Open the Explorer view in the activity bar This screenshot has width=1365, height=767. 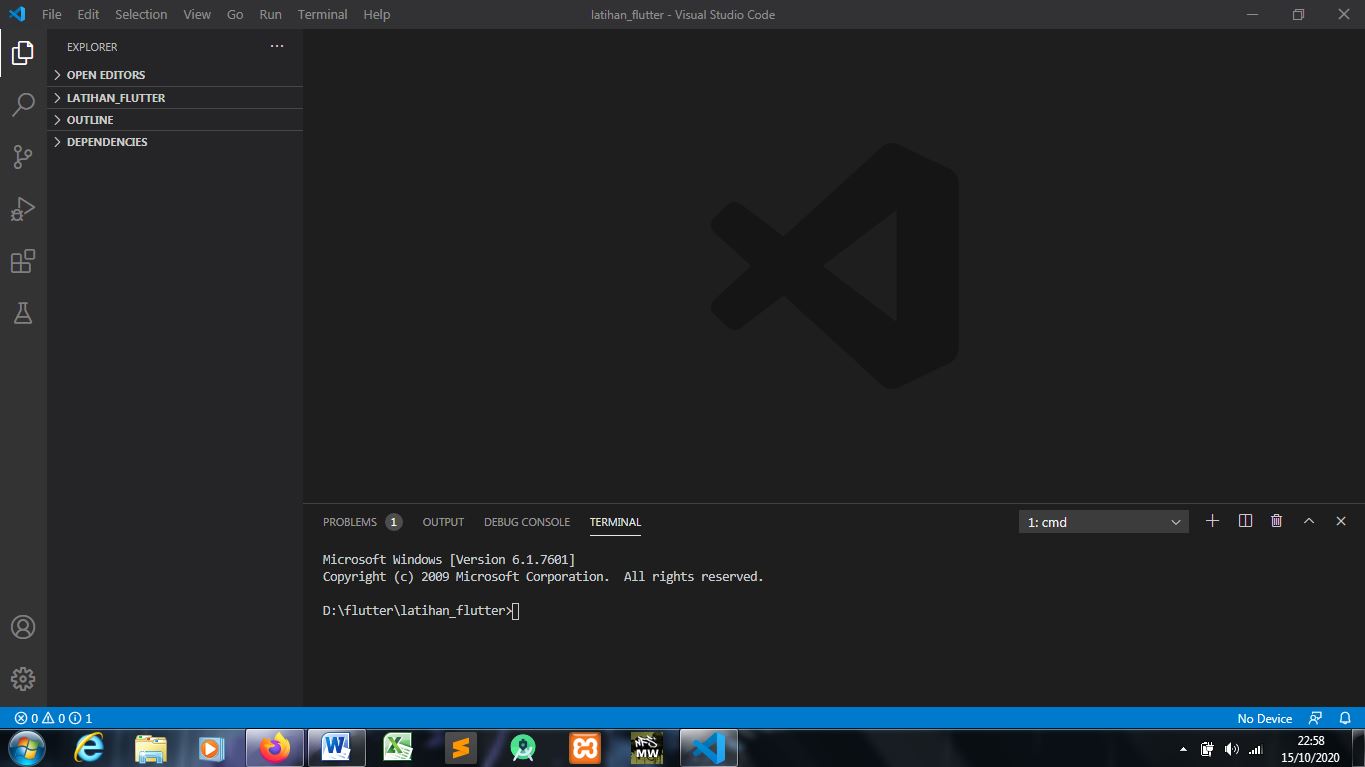(x=22, y=52)
